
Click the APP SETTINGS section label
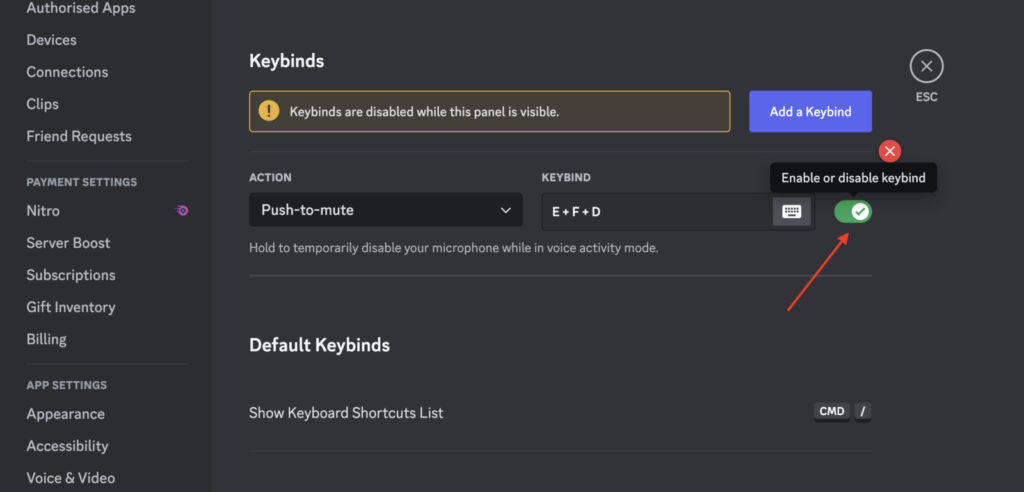[x=67, y=385]
